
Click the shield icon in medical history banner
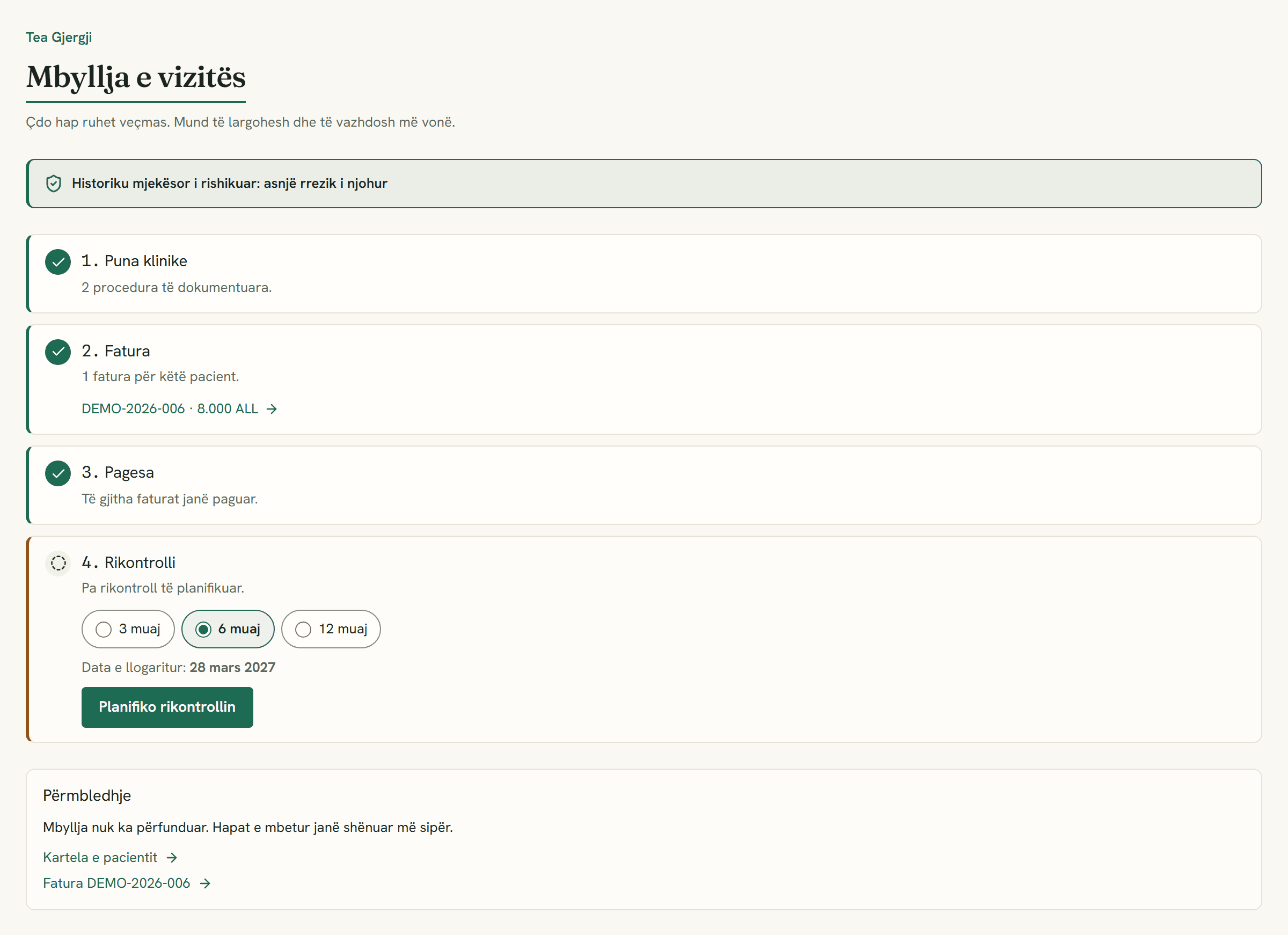[53, 184]
